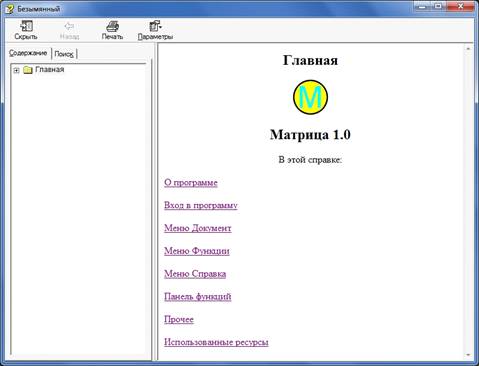Follow the Меню Документ link

198,228
